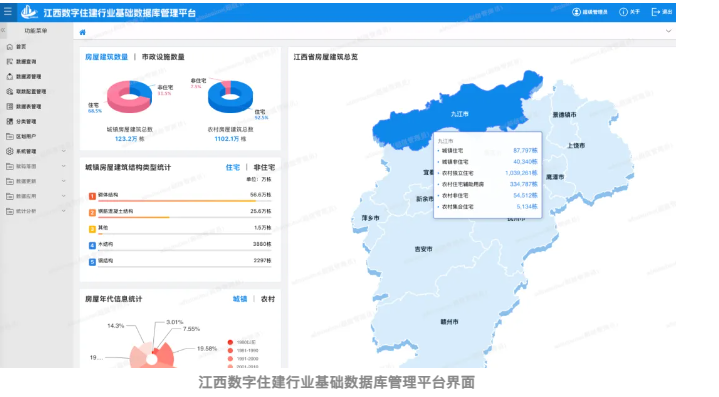Screen dimensions: 719x397
Task: Click 19.58% label on era chart
Action: [207, 349]
